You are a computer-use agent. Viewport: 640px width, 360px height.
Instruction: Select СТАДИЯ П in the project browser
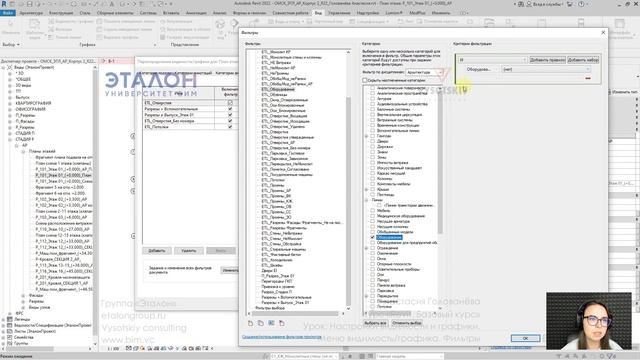[25, 133]
